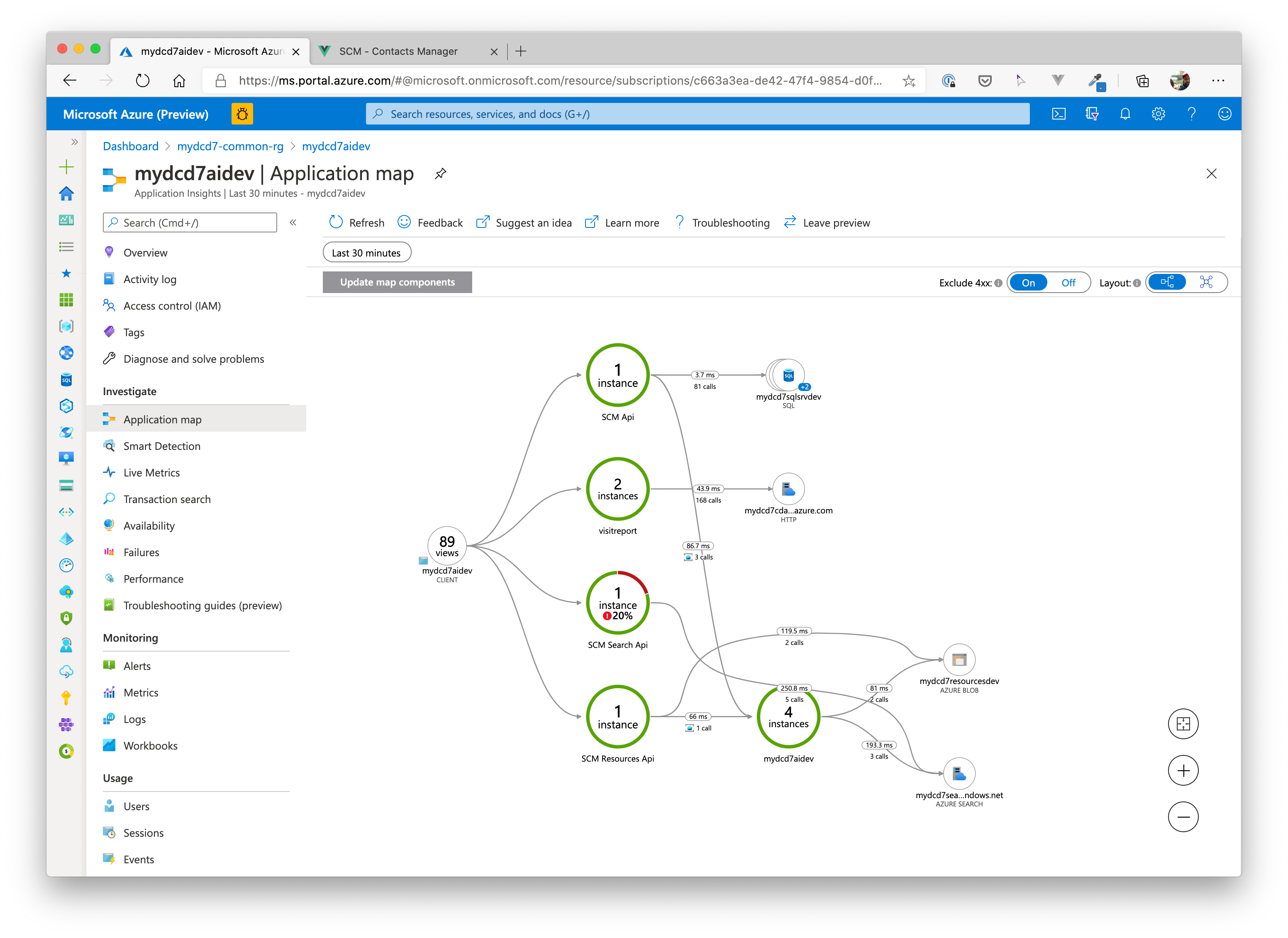Click Update map components button
The width and height of the screenshot is (1288, 938).
click(398, 282)
